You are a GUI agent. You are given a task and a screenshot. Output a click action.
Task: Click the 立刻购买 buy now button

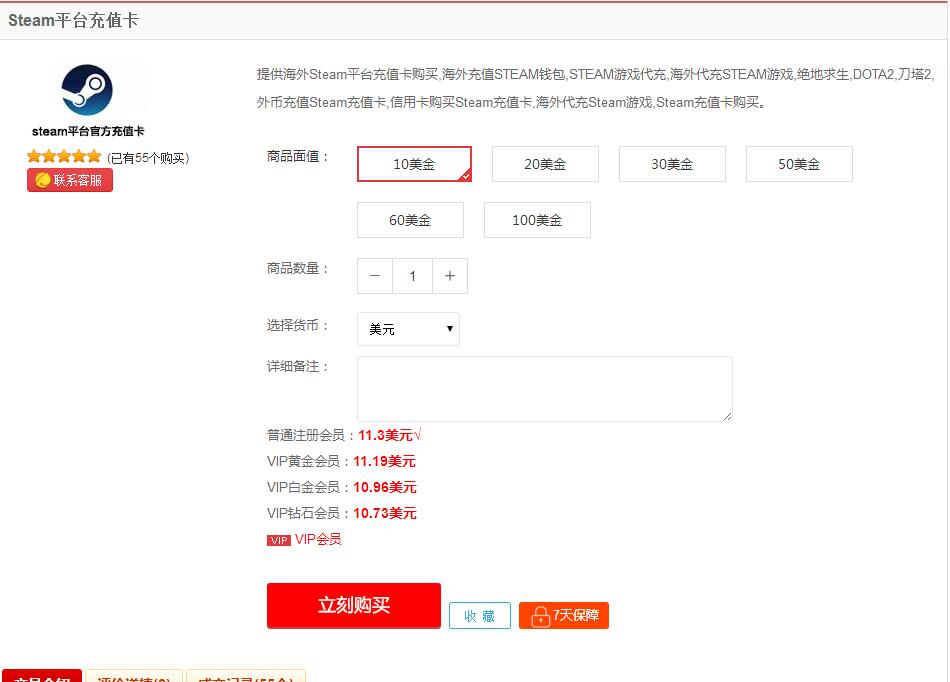click(x=353, y=605)
